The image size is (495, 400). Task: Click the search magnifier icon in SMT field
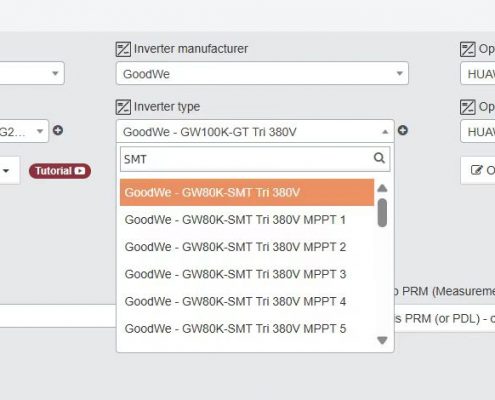(379, 158)
